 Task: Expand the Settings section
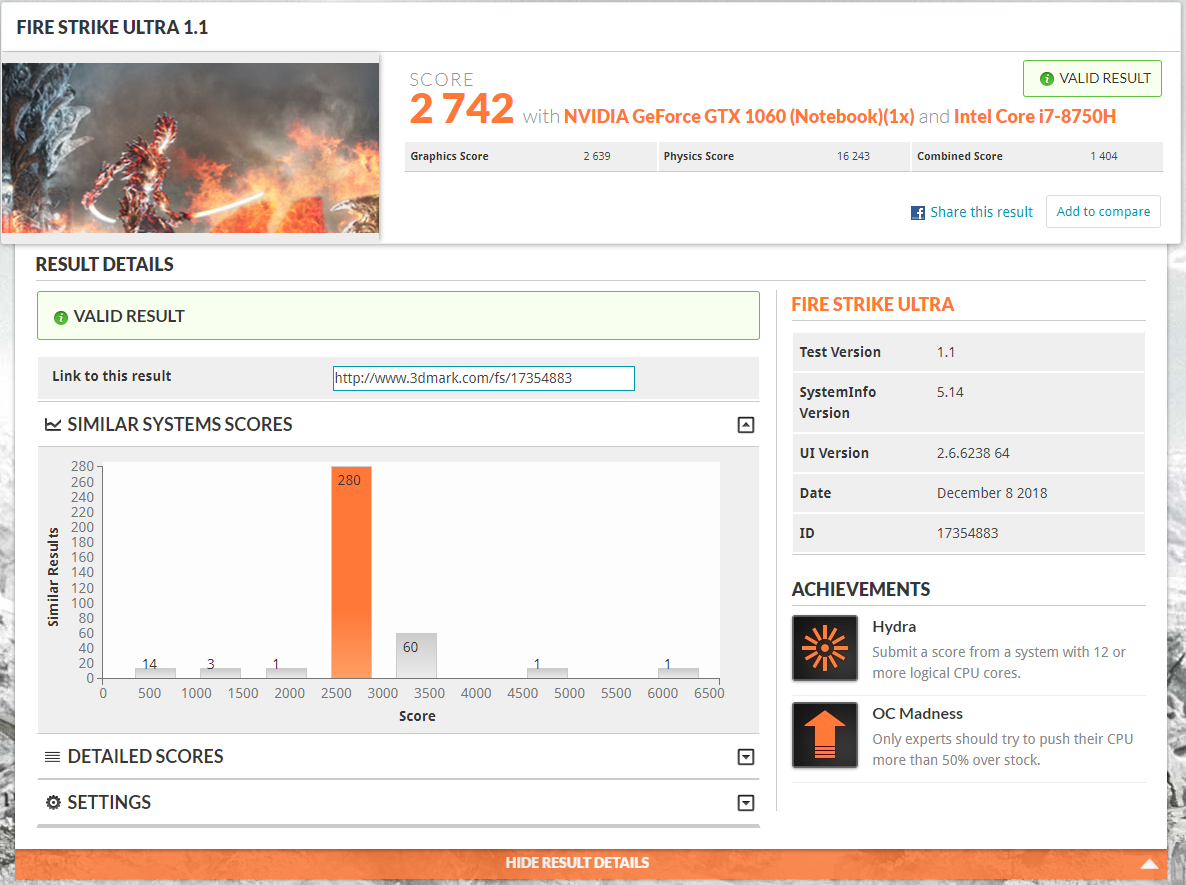pyautogui.click(x=746, y=803)
